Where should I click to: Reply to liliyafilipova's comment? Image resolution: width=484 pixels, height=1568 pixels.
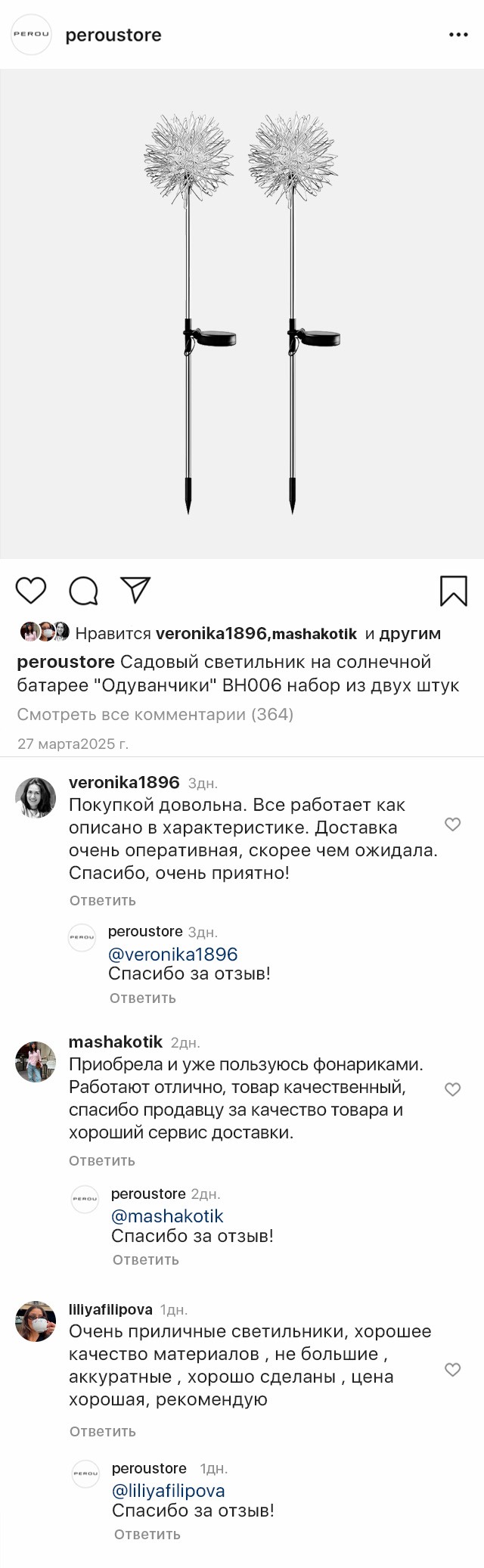tap(103, 1432)
